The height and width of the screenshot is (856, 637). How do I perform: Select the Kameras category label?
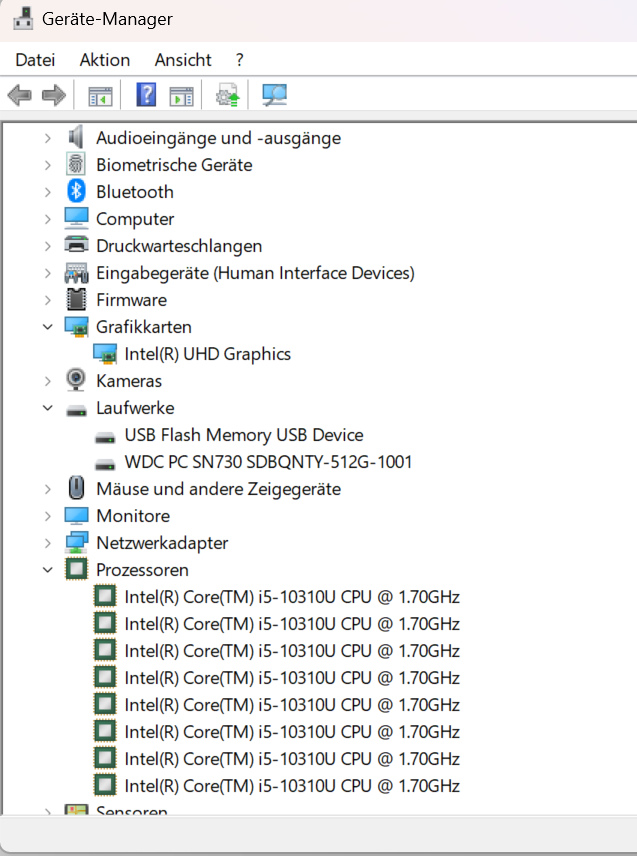pos(129,381)
